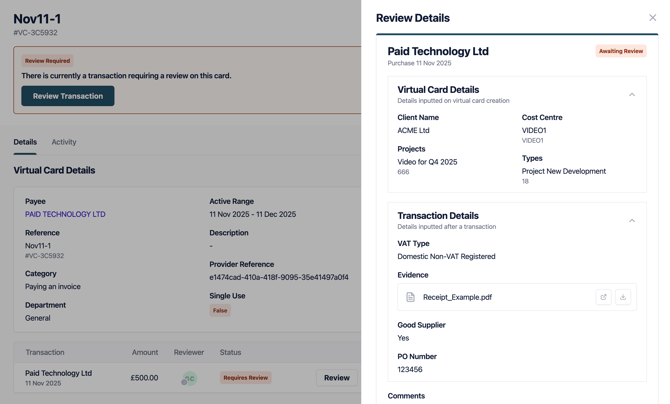Click the reviewer avatar in transaction row
The height and width of the screenshot is (404, 670).
pyautogui.click(x=189, y=378)
